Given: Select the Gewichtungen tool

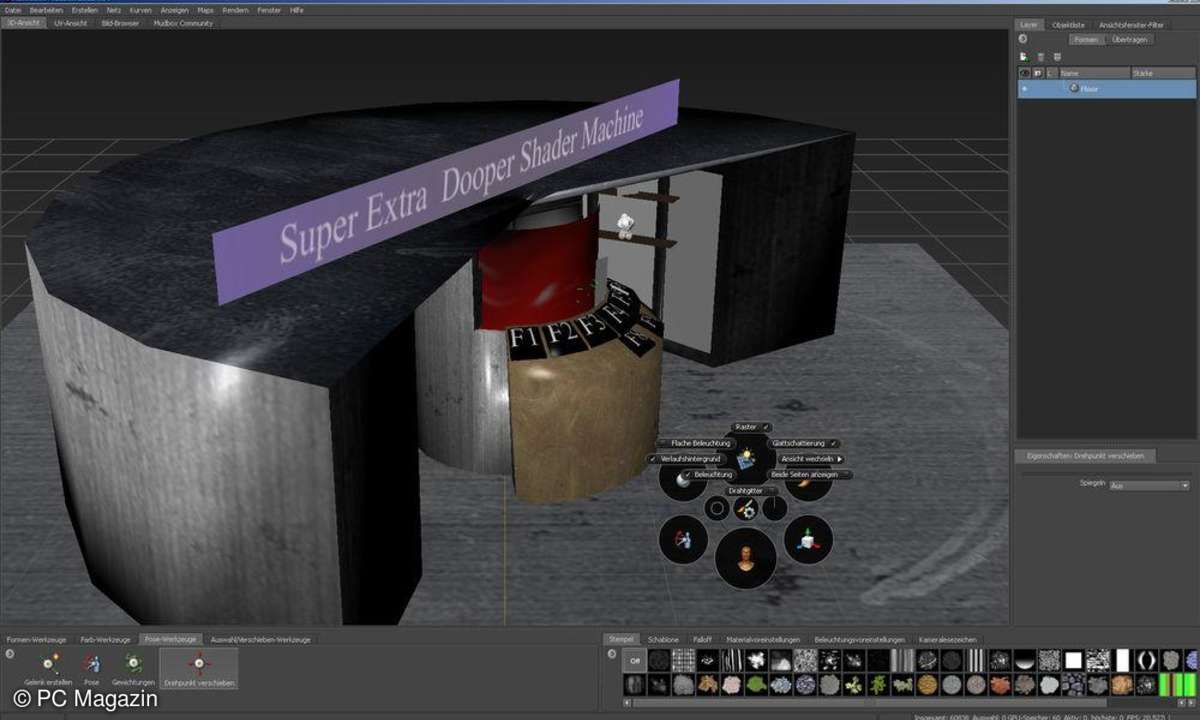Looking at the screenshot, I should [133, 669].
